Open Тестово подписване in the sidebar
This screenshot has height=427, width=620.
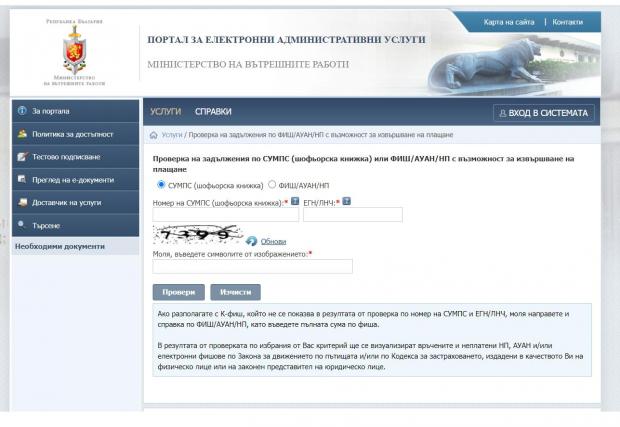click(x=66, y=157)
